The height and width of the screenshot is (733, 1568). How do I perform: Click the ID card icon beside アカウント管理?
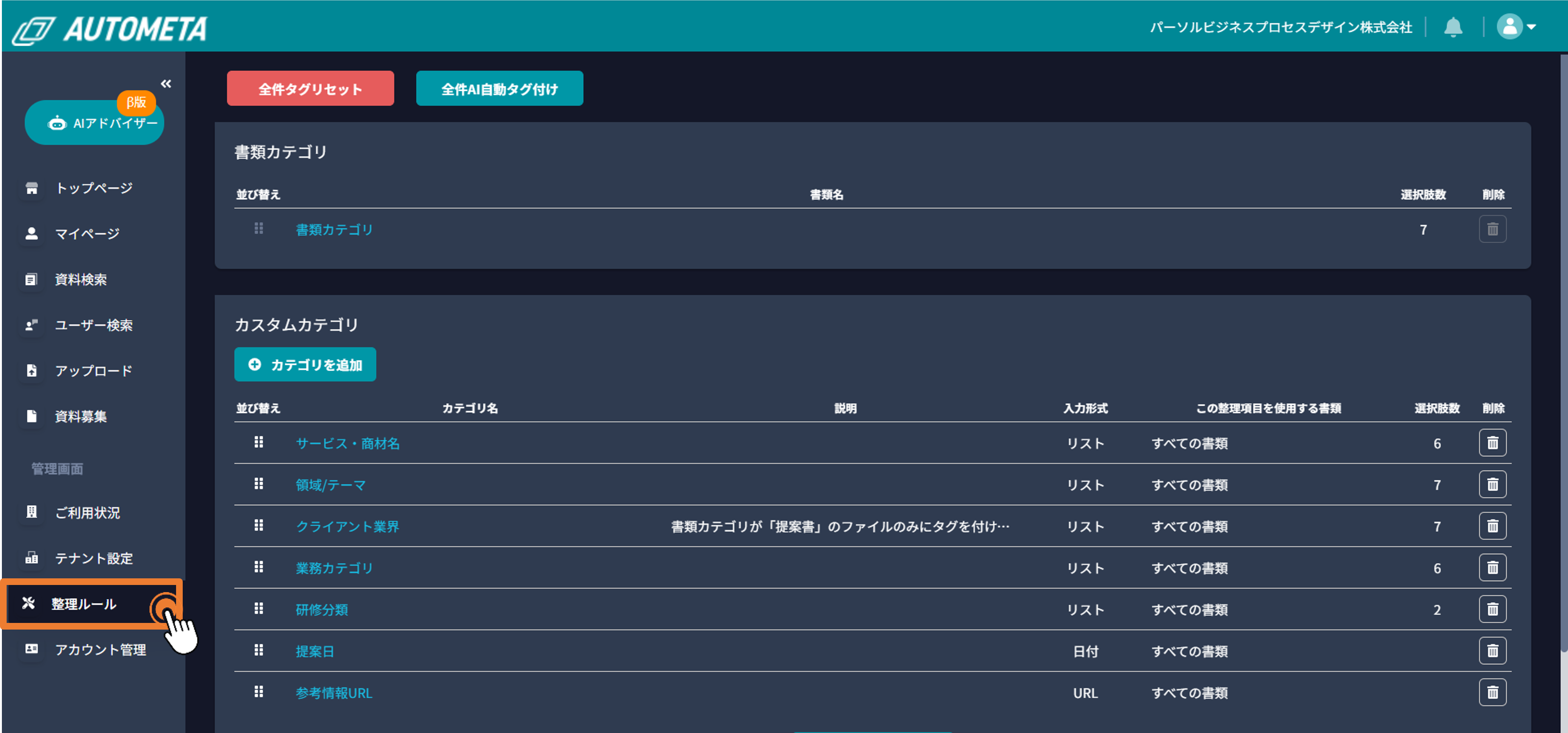(x=32, y=649)
